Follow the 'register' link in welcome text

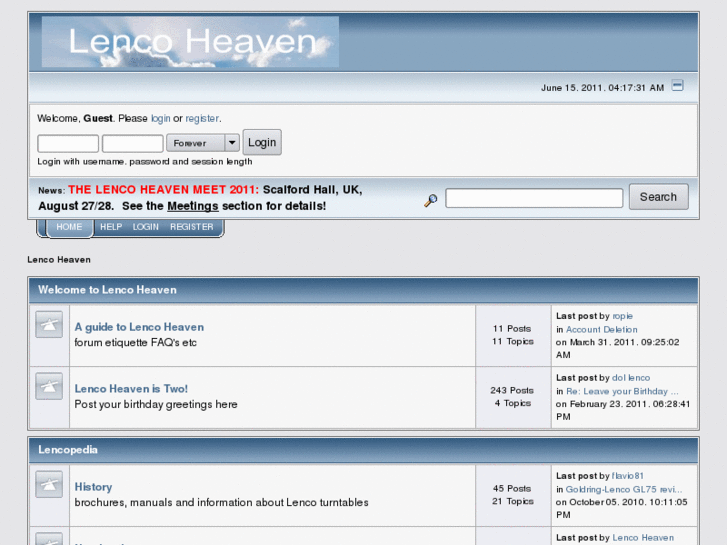pos(202,119)
